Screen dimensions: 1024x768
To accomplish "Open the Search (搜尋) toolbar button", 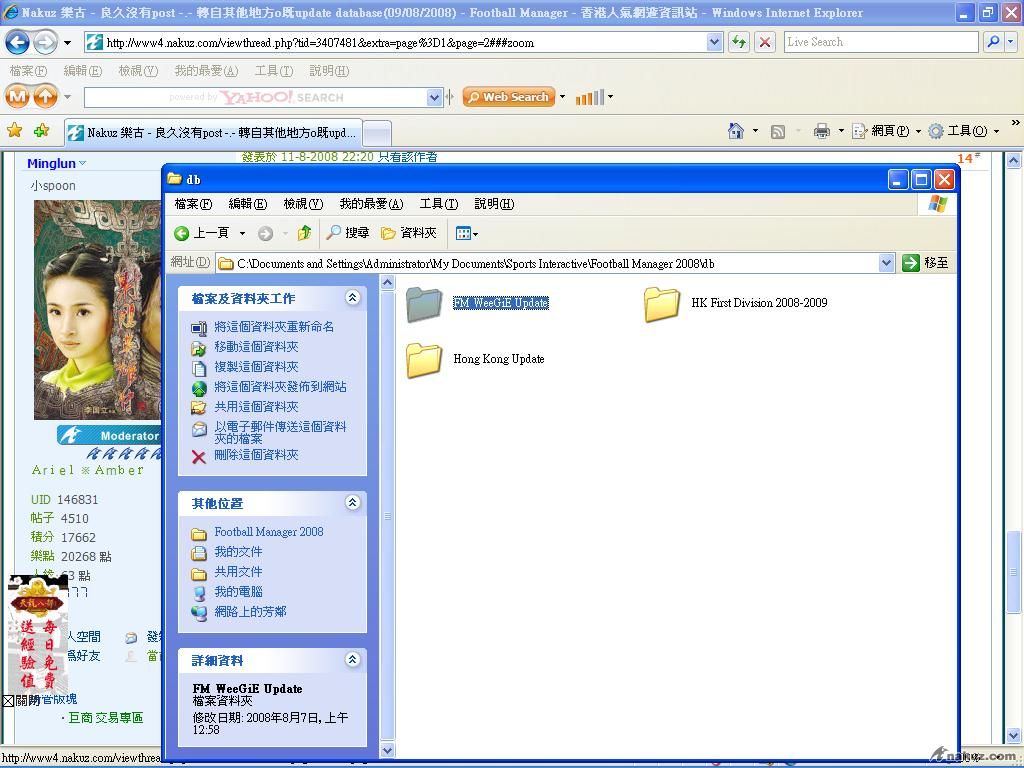I will (347, 233).
